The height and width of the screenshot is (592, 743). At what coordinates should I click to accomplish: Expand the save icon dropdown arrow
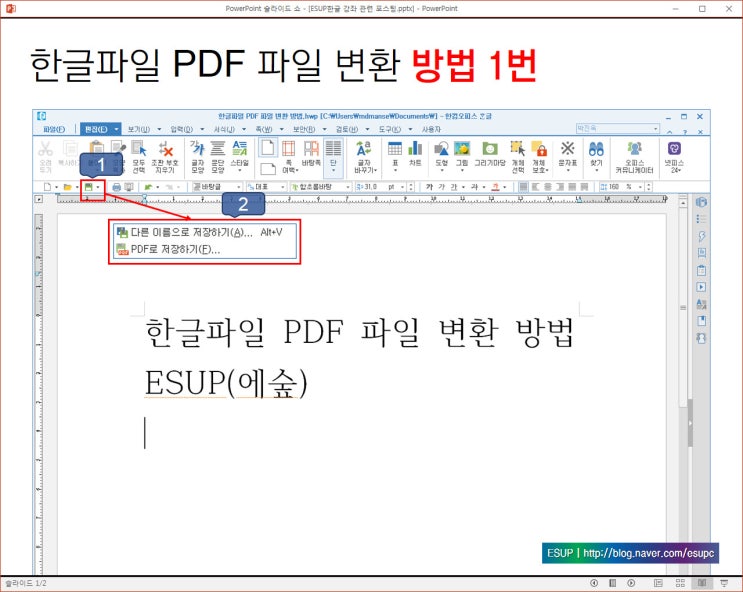tap(98, 187)
